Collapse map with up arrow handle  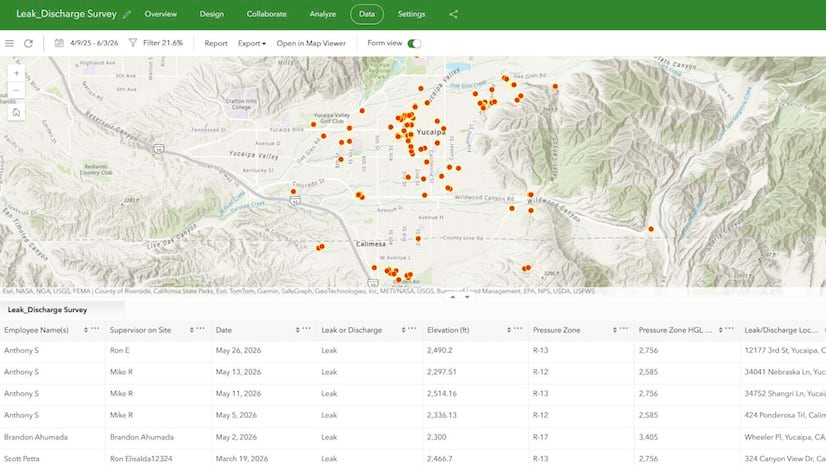click(x=452, y=298)
